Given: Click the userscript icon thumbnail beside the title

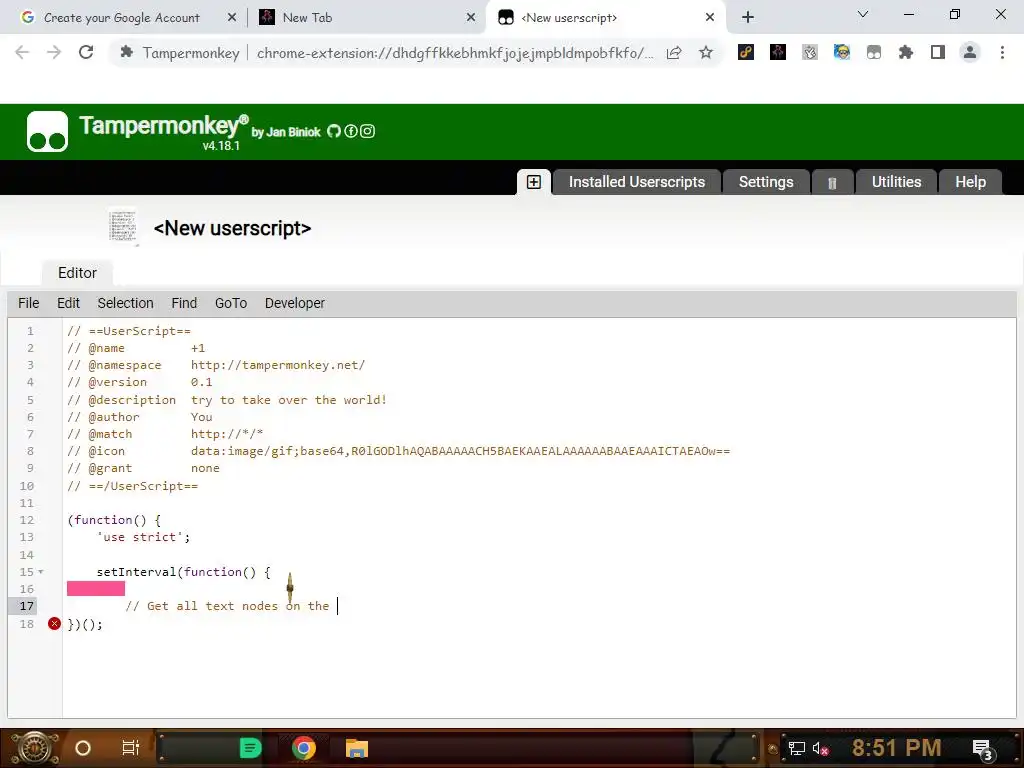Looking at the screenshot, I should tap(123, 227).
